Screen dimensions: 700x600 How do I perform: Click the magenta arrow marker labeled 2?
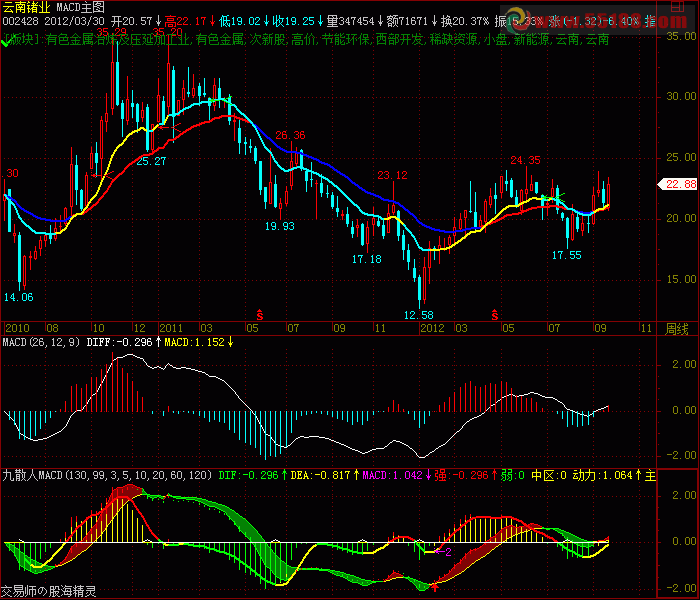point(443,551)
